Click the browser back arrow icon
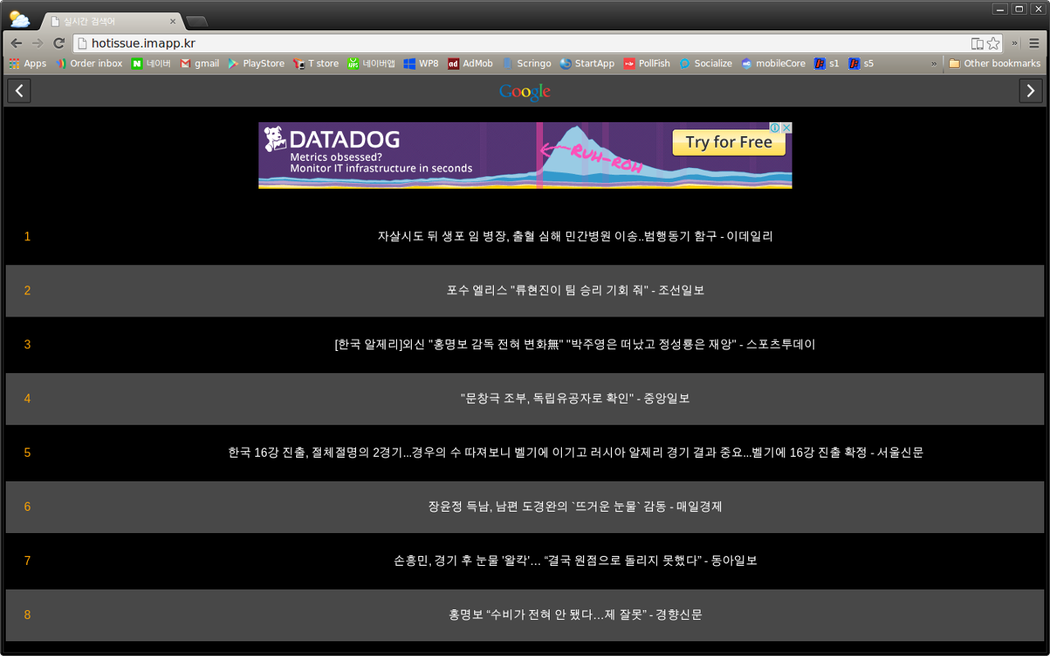 click(16, 43)
